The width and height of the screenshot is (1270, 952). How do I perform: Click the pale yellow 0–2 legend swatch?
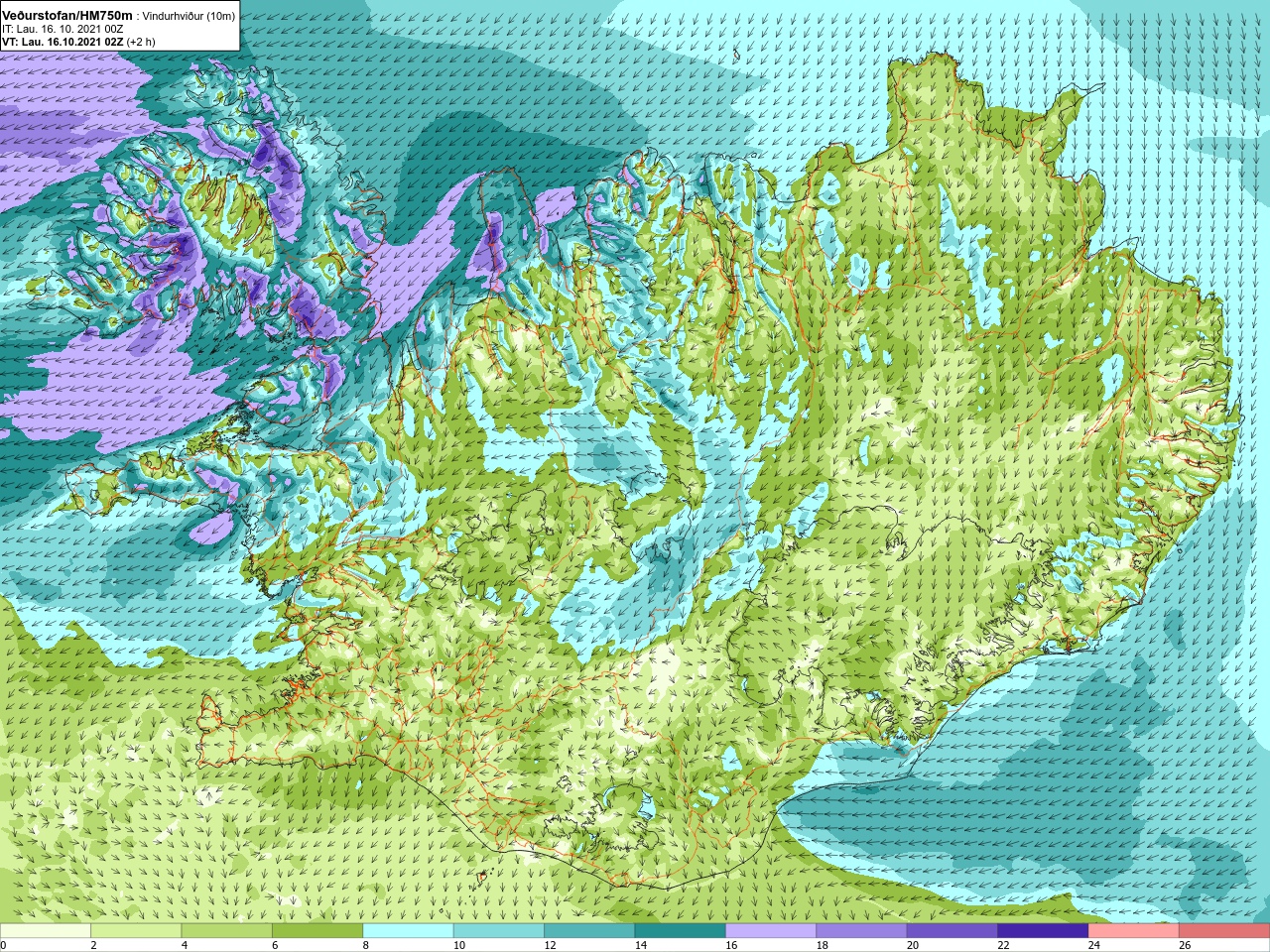point(46,930)
